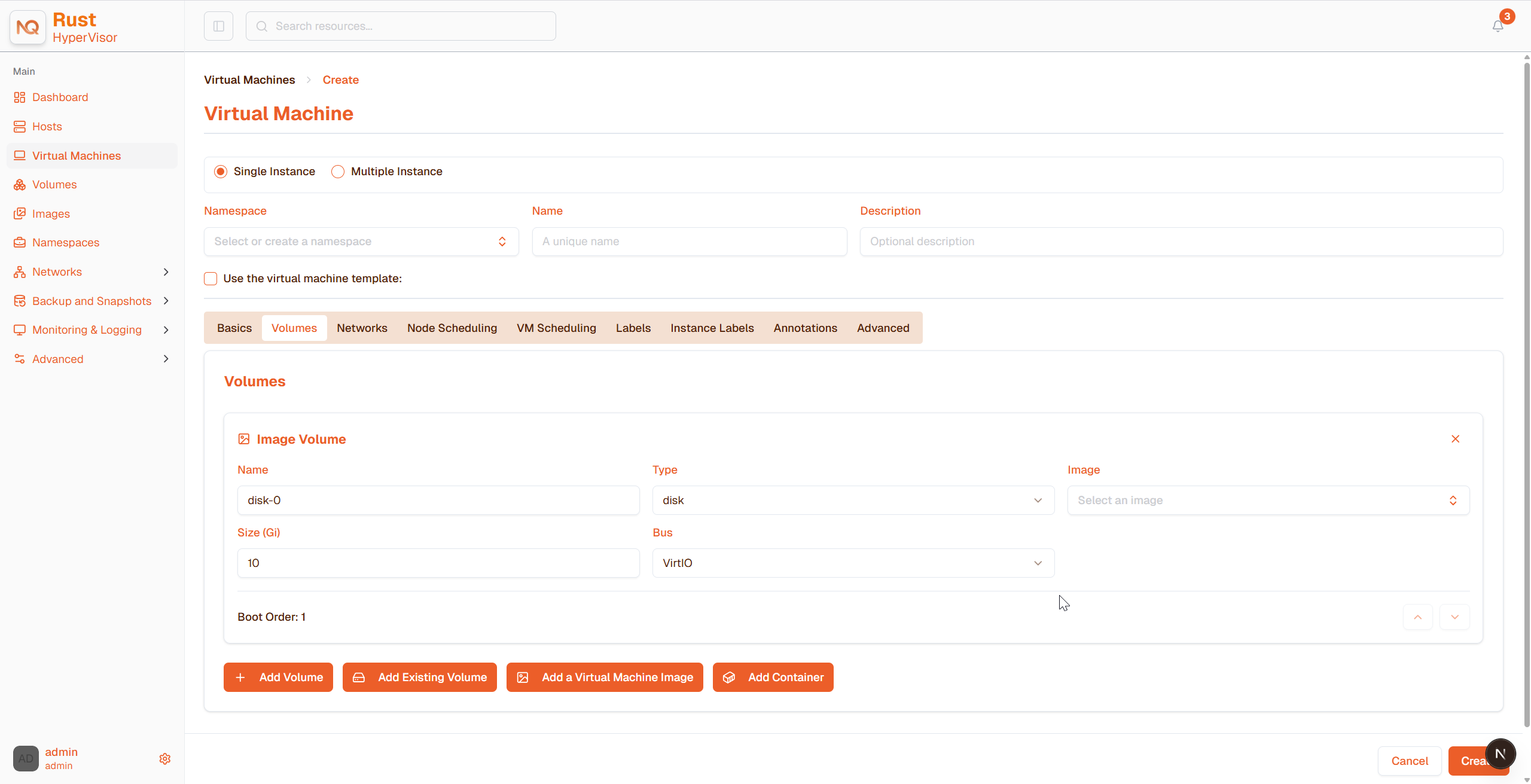Viewport: 1531px width, 784px height.
Task: Switch to the Advanced tab
Action: pyautogui.click(x=883, y=328)
